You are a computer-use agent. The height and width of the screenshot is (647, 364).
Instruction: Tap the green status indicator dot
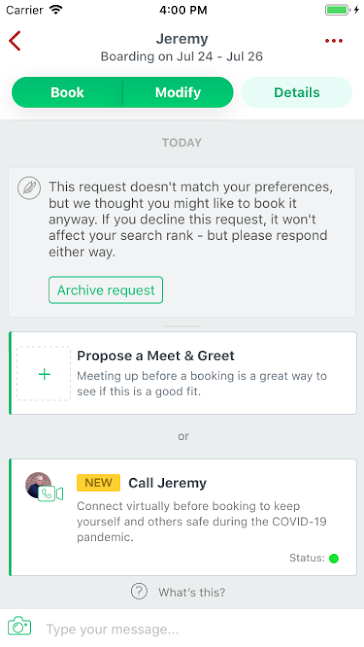(334, 558)
